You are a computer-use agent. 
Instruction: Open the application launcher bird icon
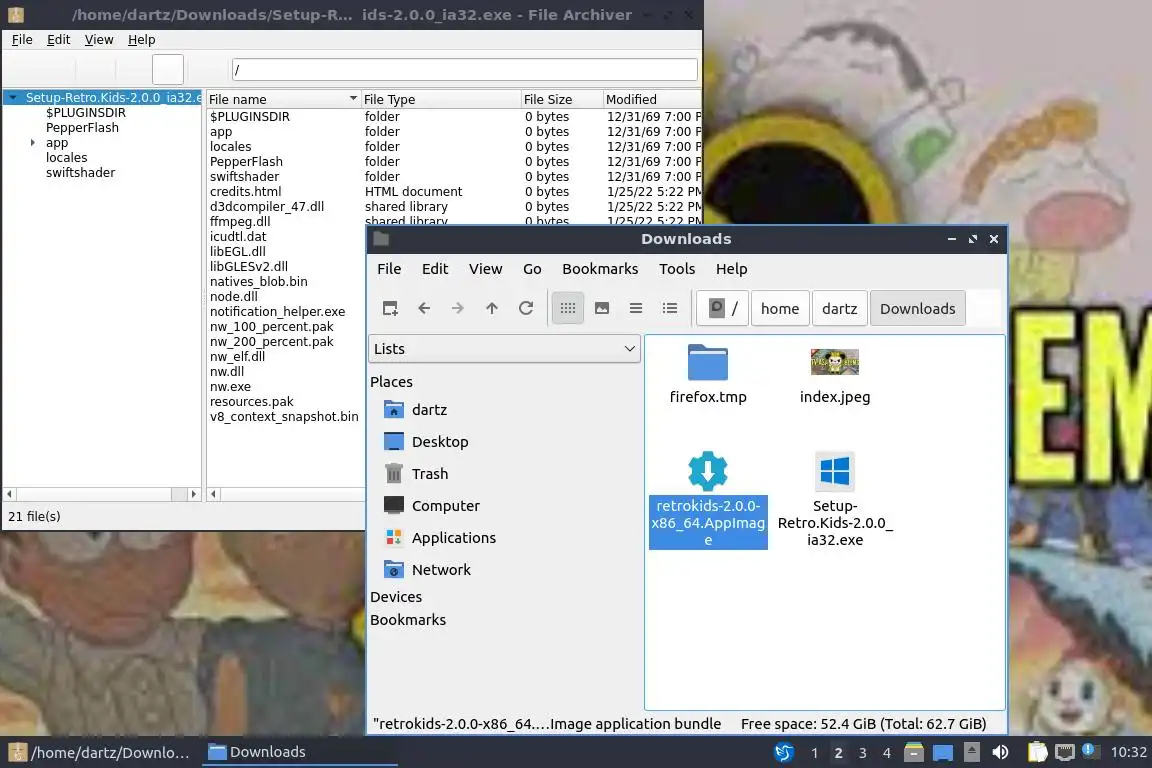point(784,752)
